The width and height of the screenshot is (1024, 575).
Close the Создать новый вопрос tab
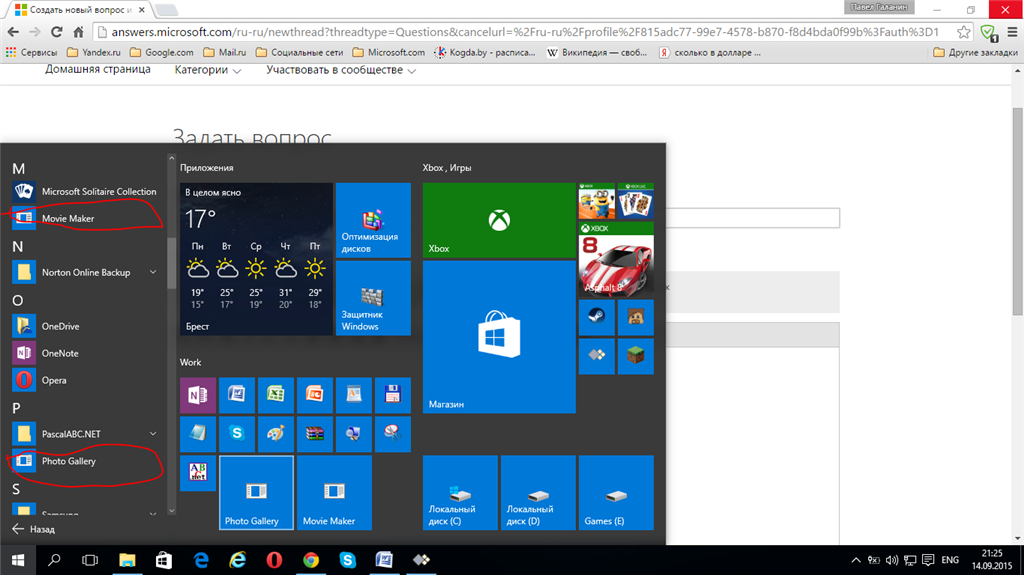pos(142,10)
